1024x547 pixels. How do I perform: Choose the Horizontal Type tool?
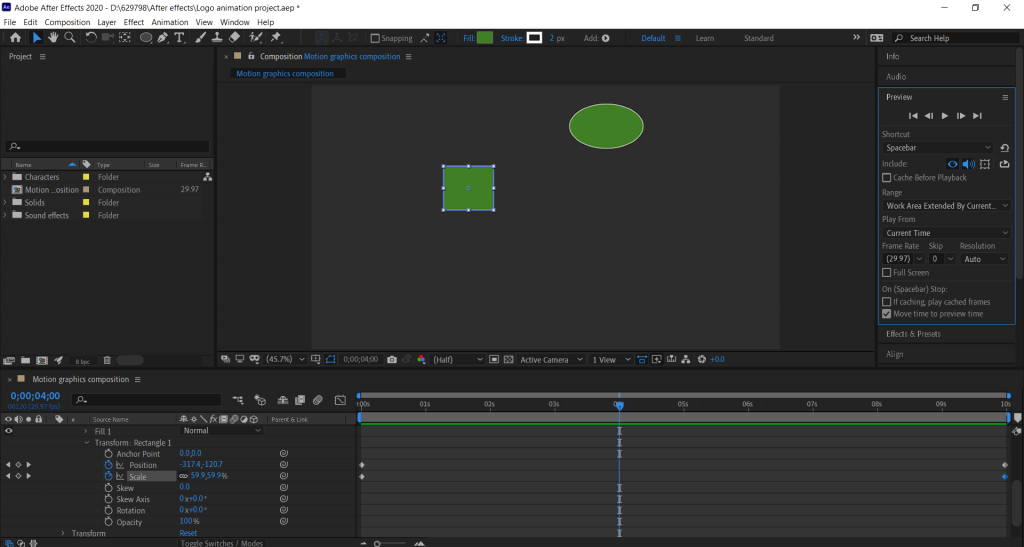click(x=180, y=38)
